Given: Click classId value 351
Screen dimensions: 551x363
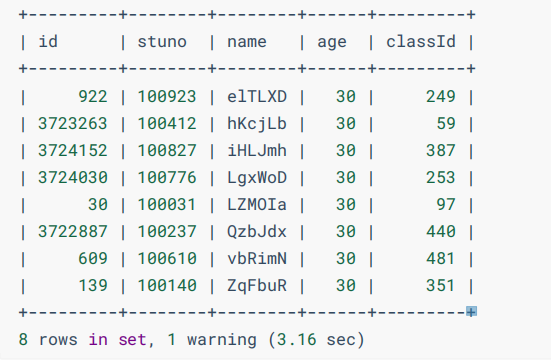Looking at the screenshot, I should pos(441,285).
